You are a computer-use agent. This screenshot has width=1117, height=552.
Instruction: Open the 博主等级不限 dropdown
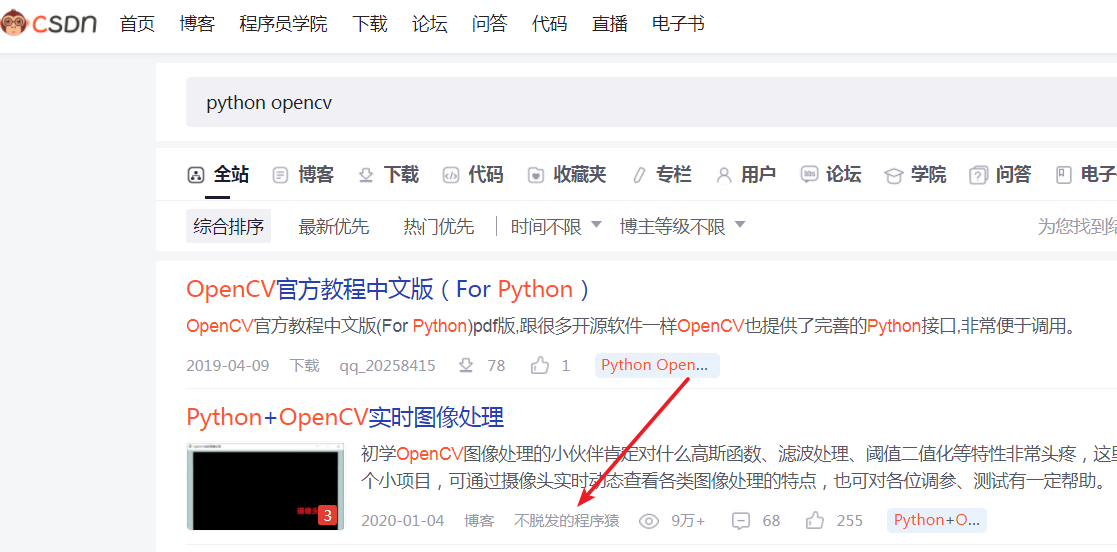682,226
